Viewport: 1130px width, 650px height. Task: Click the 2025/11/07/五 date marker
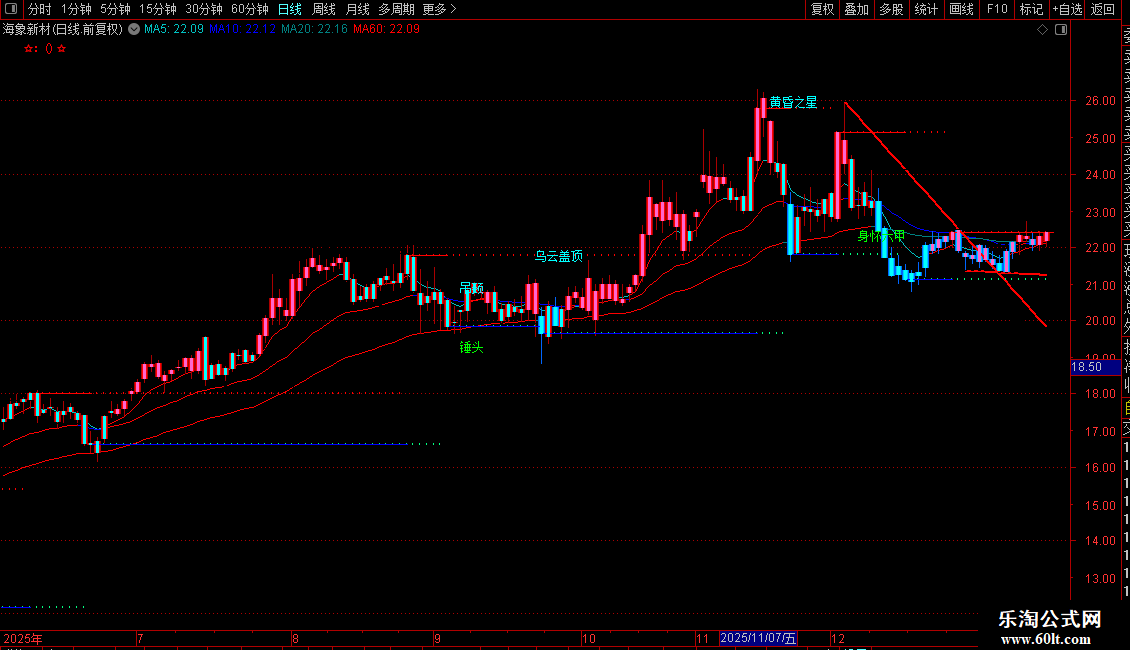click(758, 638)
